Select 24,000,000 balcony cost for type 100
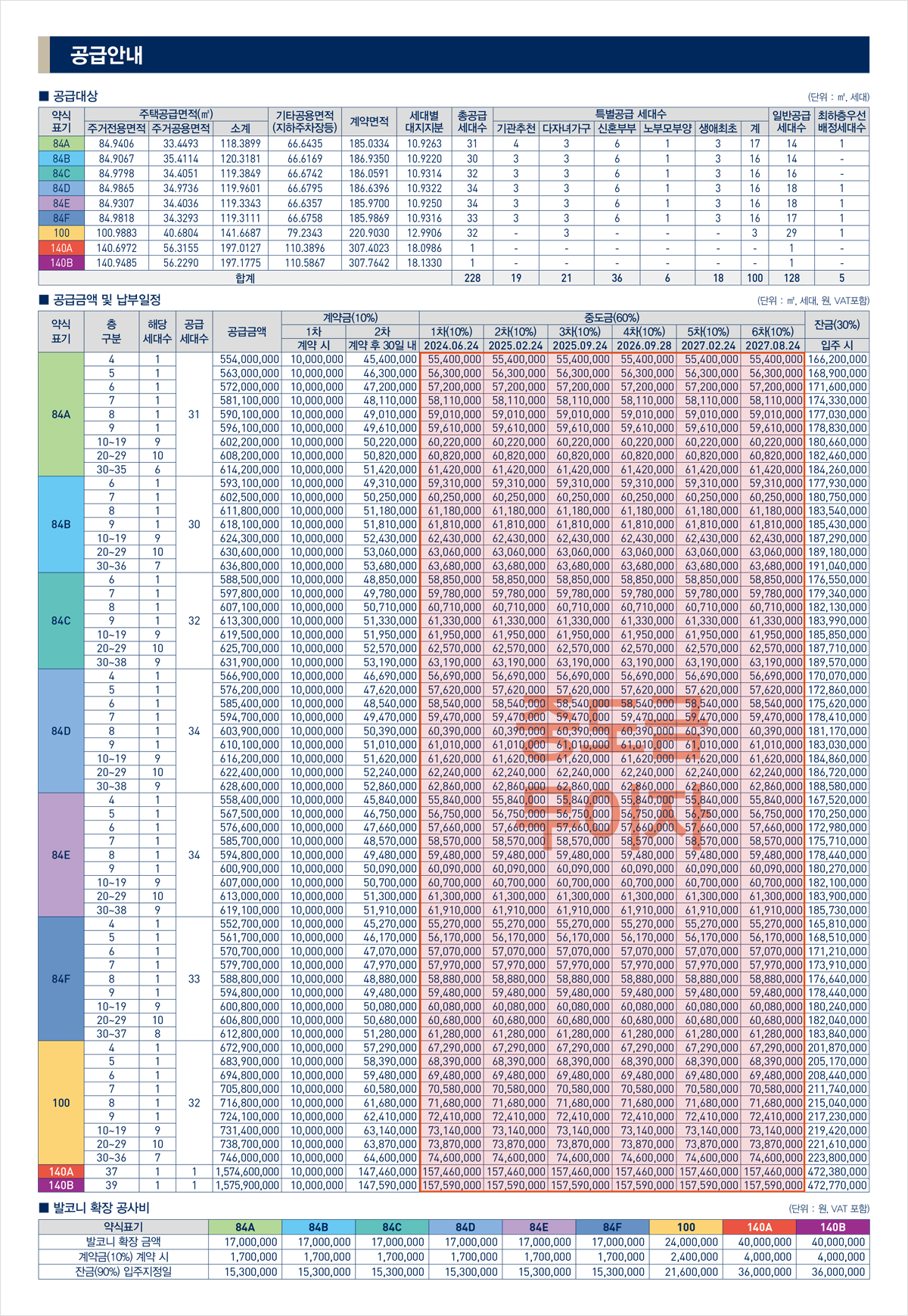The image size is (908, 1316). [686, 1242]
